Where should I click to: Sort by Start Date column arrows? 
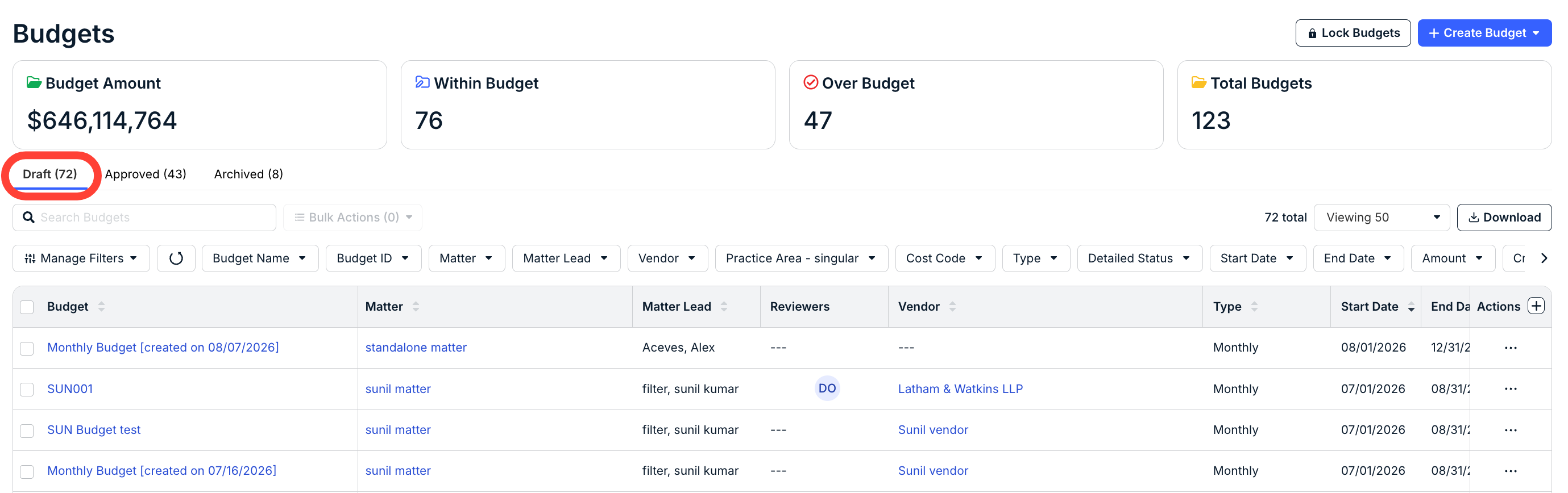(1411, 307)
